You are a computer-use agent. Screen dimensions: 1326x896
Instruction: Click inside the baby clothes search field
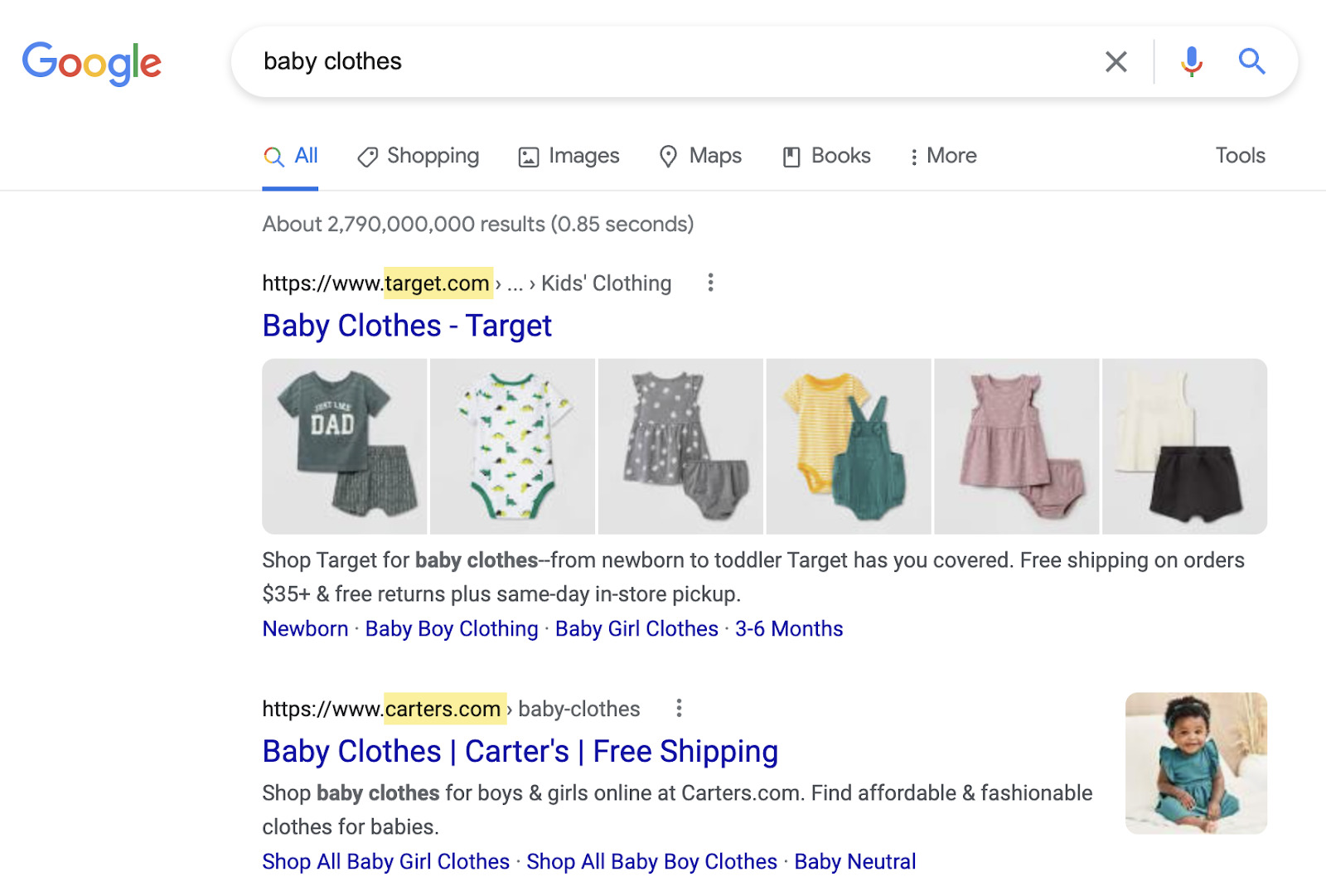663,61
